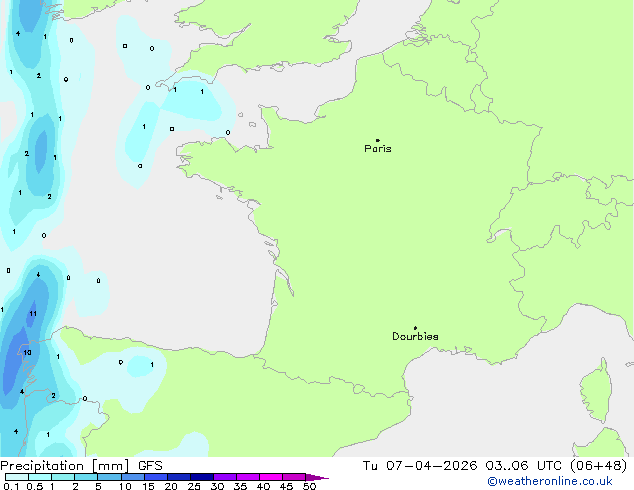
Task: Select the 25–30 mm dark blue swatch
Action: point(201,477)
